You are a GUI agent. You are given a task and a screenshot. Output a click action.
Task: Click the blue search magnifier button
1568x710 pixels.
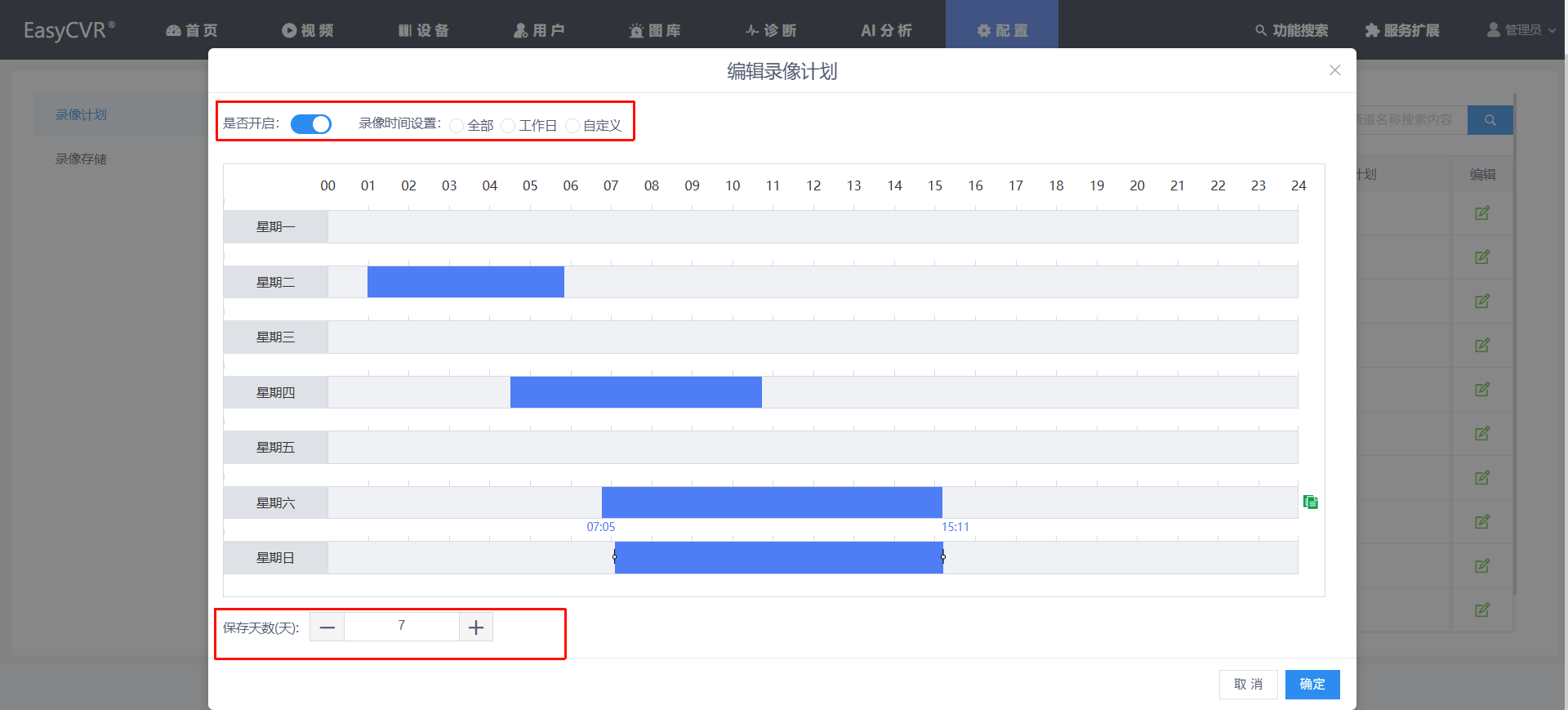1490,120
